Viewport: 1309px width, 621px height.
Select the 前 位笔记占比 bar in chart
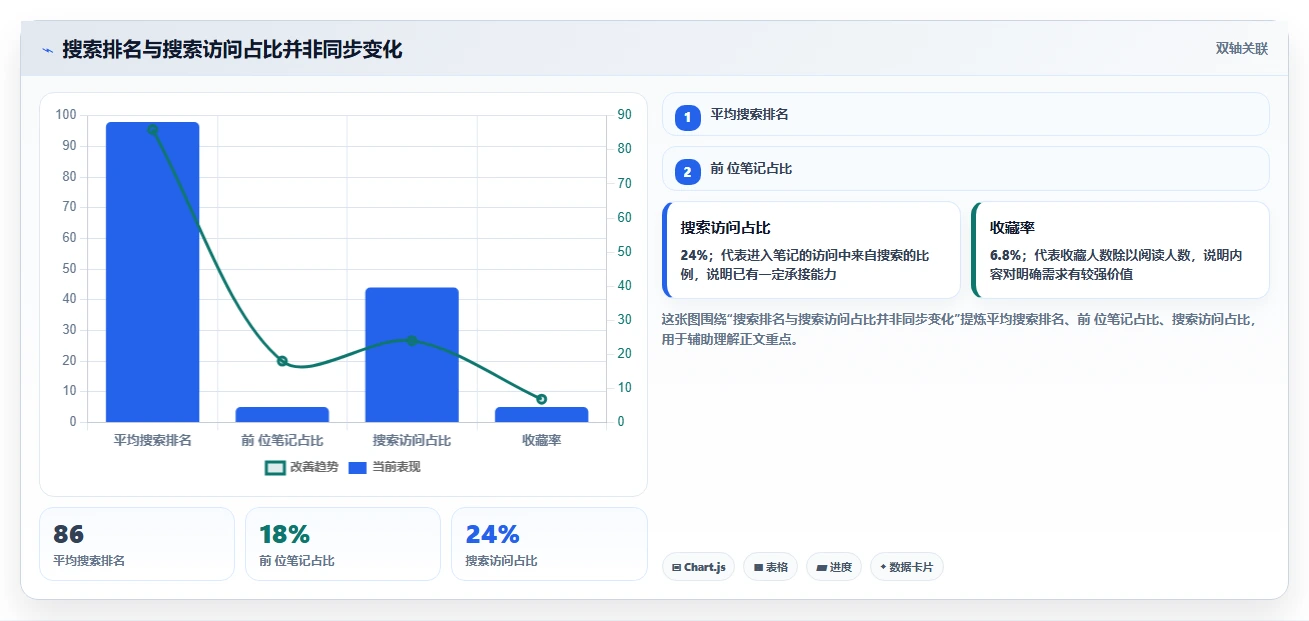[282, 414]
